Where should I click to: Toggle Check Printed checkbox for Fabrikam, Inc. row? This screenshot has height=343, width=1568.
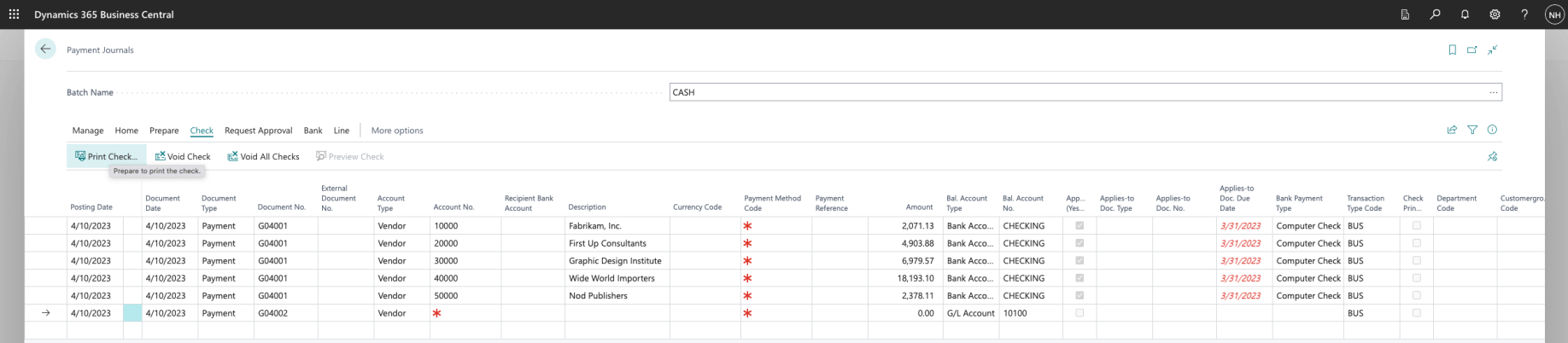tap(1416, 226)
